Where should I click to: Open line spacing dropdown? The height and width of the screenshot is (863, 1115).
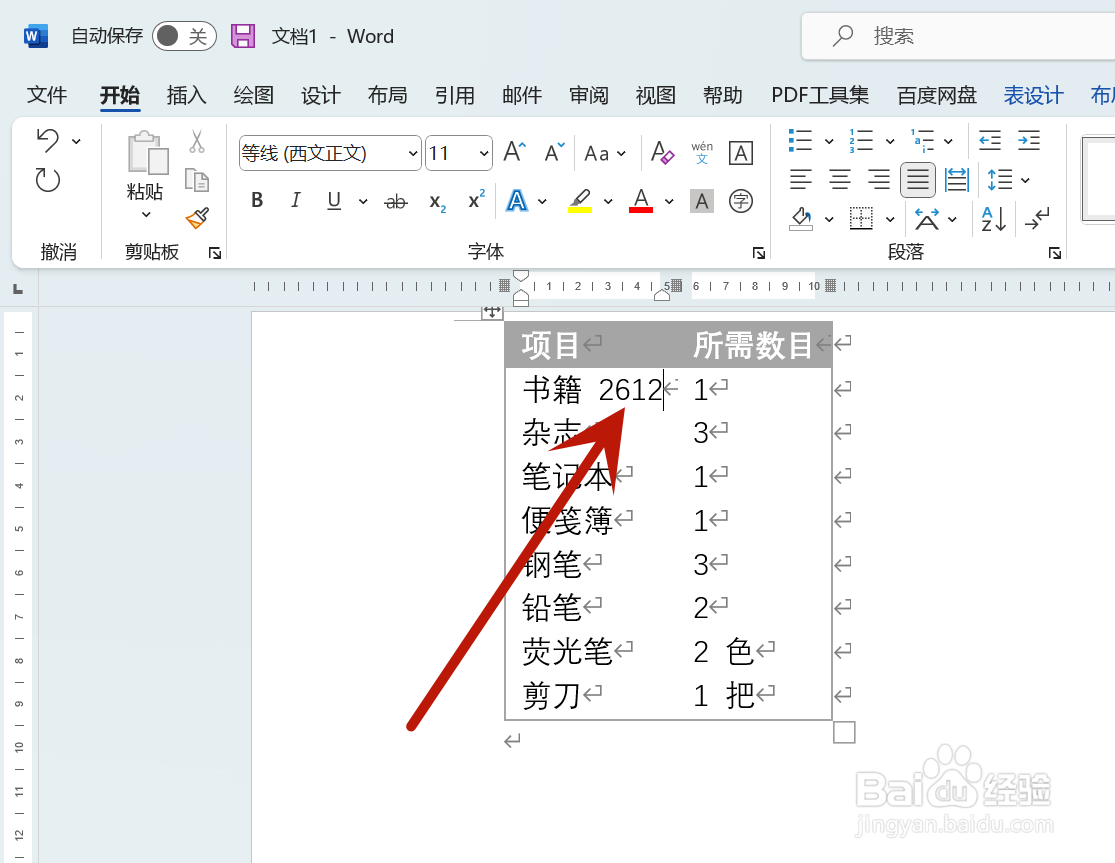coord(1025,180)
